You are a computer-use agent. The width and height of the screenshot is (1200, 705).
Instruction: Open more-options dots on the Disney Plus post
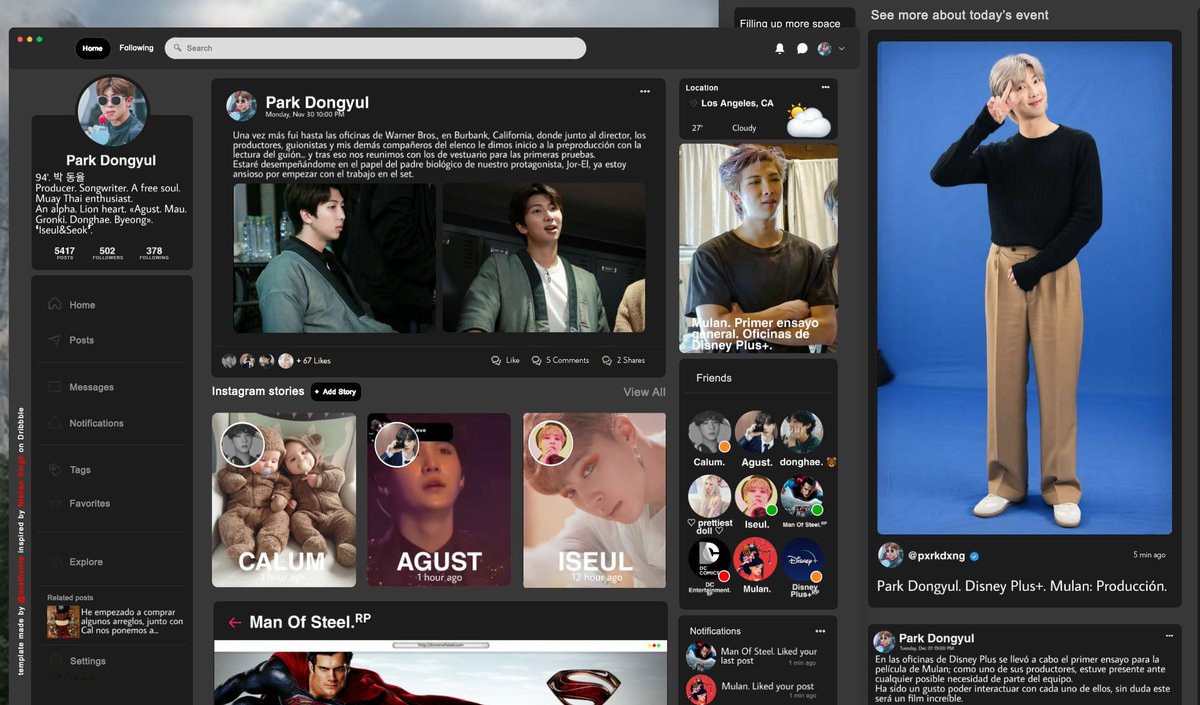coord(1169,636)
